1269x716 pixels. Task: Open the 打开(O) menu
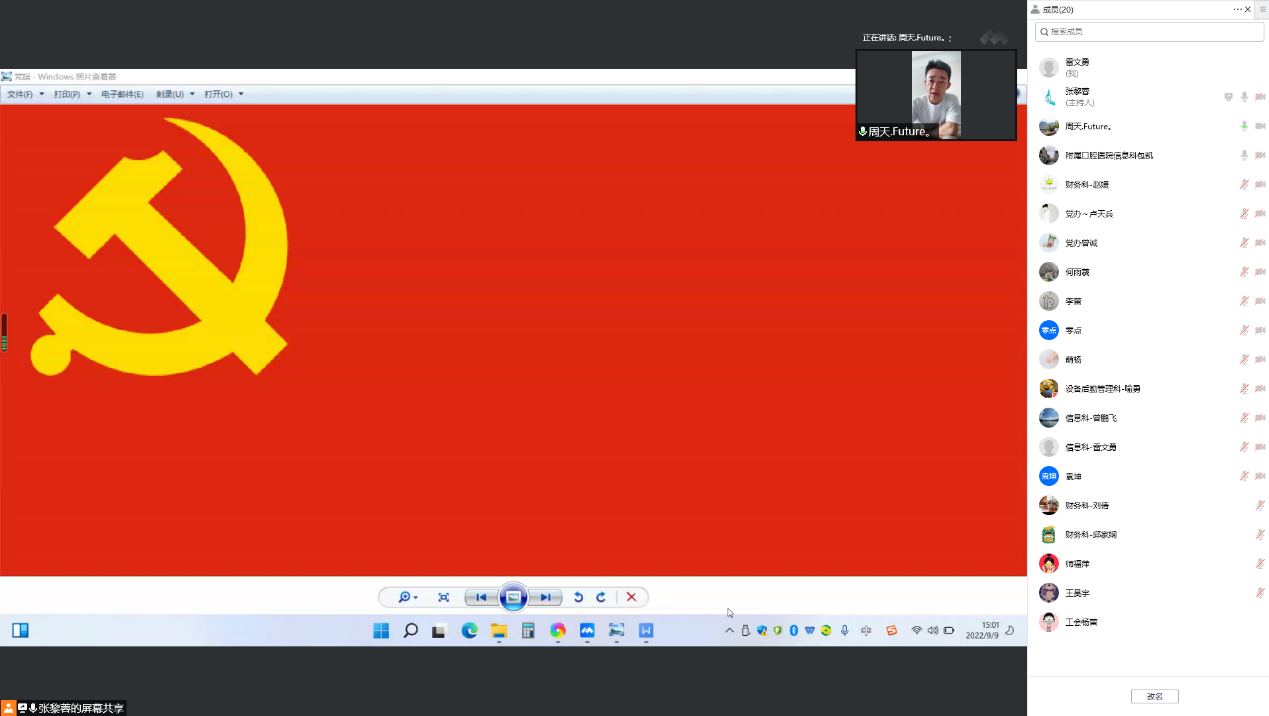223,94
